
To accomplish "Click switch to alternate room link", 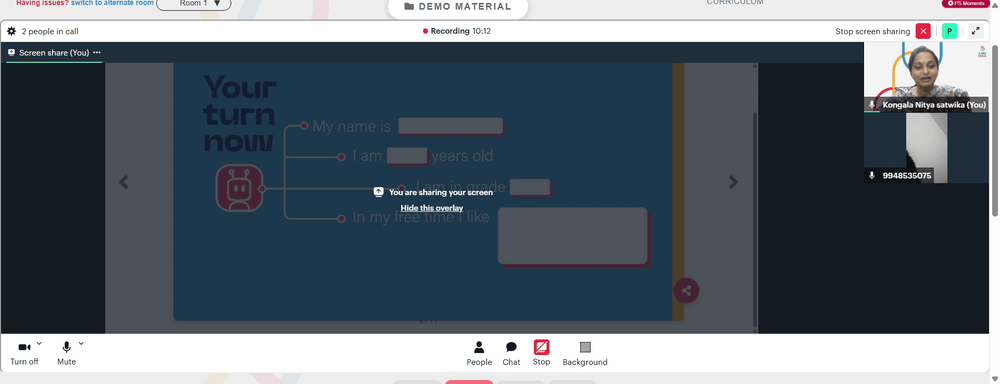I will (x=112, y=3).
